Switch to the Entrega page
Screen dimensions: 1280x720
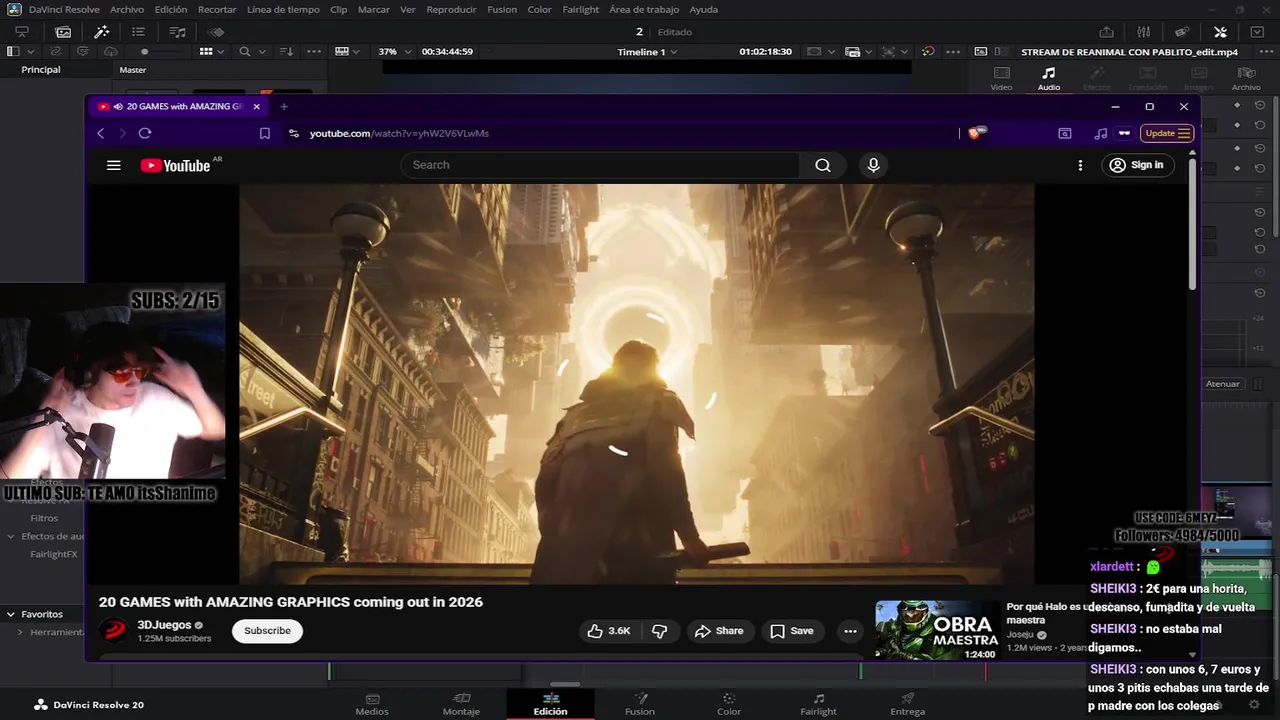(907, 704)
